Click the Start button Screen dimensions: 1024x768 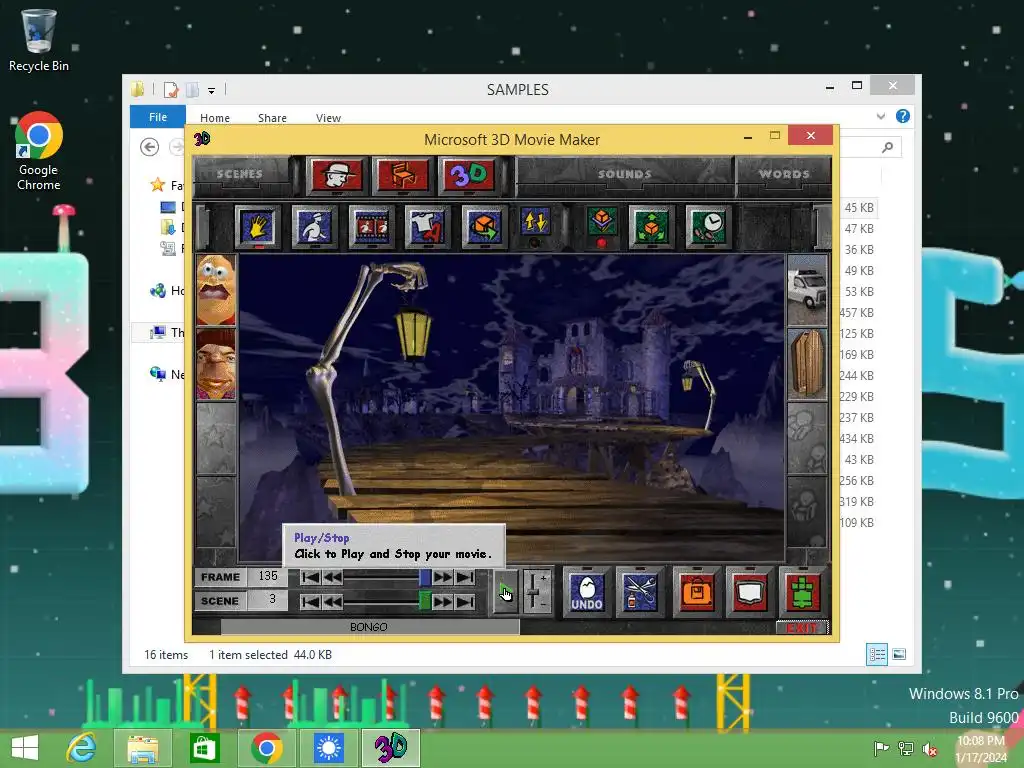[x=25, y=748]
